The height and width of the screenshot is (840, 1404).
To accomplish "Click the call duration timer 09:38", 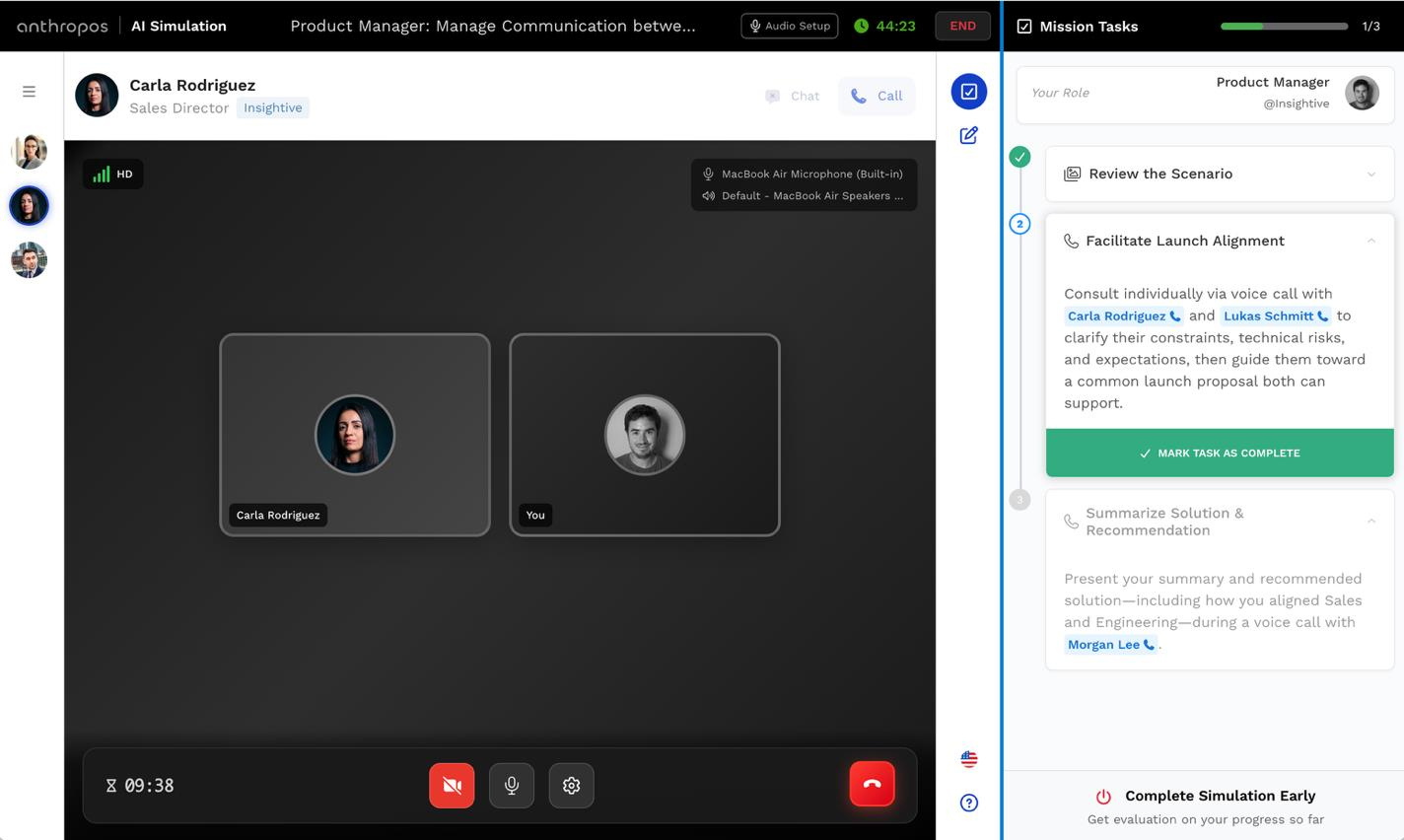I will pos(140,786).
